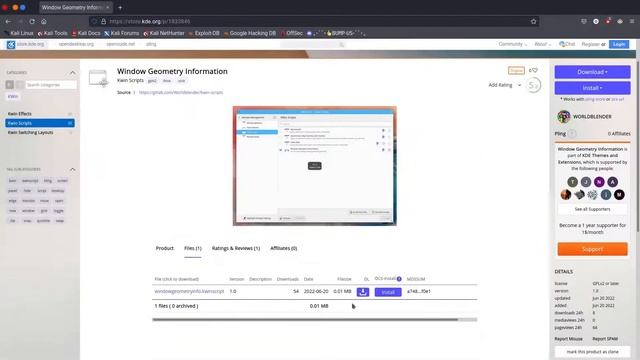The width and height of the screenshot is (640, 360).
Task: Click the download icon in file row
Action: pyautogui.click(x=363, y=292)
